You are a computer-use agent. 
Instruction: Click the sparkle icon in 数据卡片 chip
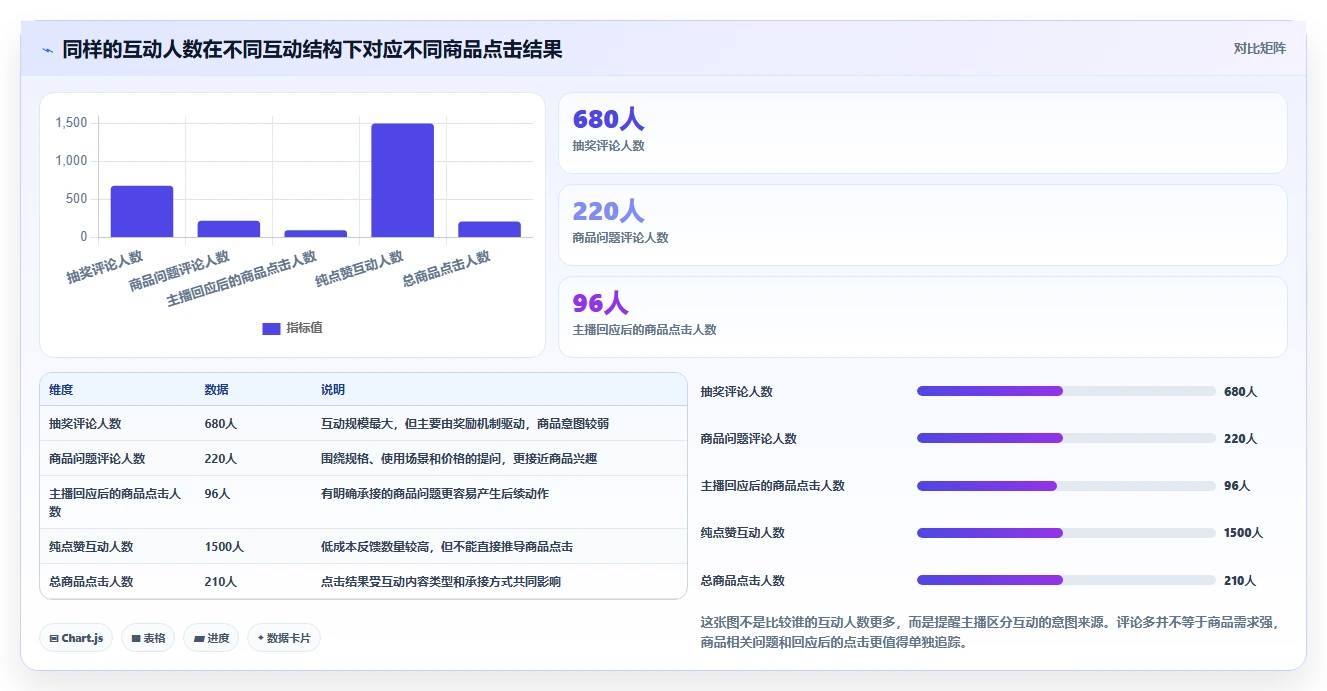click(261, 637)
